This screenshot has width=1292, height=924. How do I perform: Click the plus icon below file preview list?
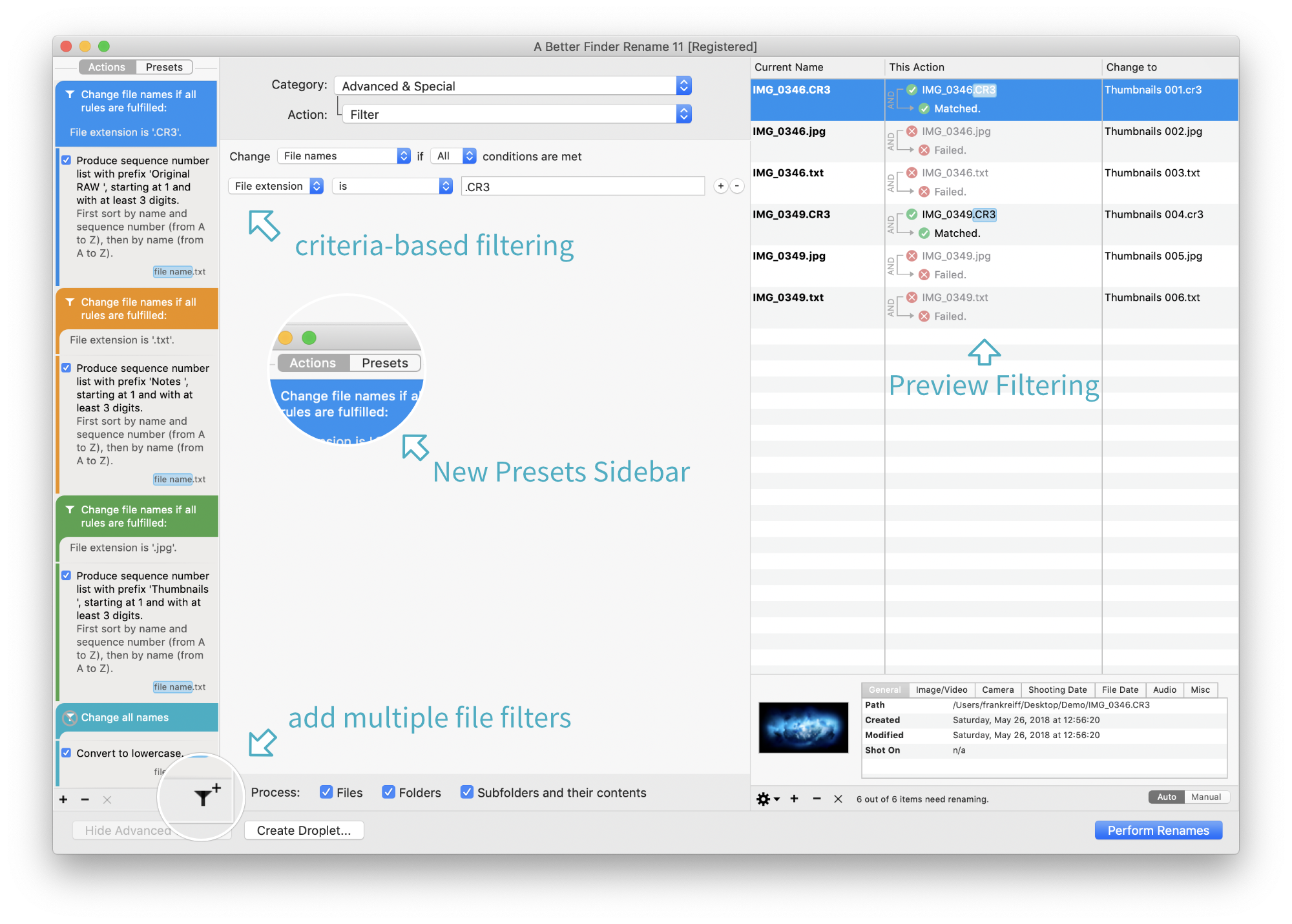pyautogui.click(x=795, y=799)
